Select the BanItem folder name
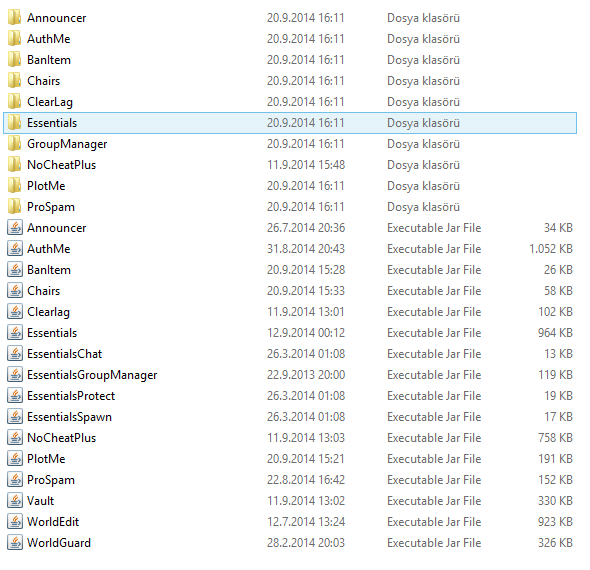Screen dimensions: 590x570 49,60
